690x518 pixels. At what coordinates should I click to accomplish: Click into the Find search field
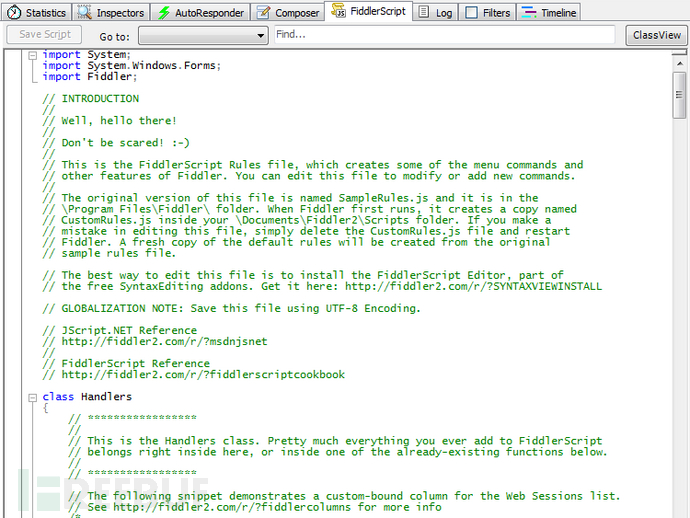coord(444,34)
